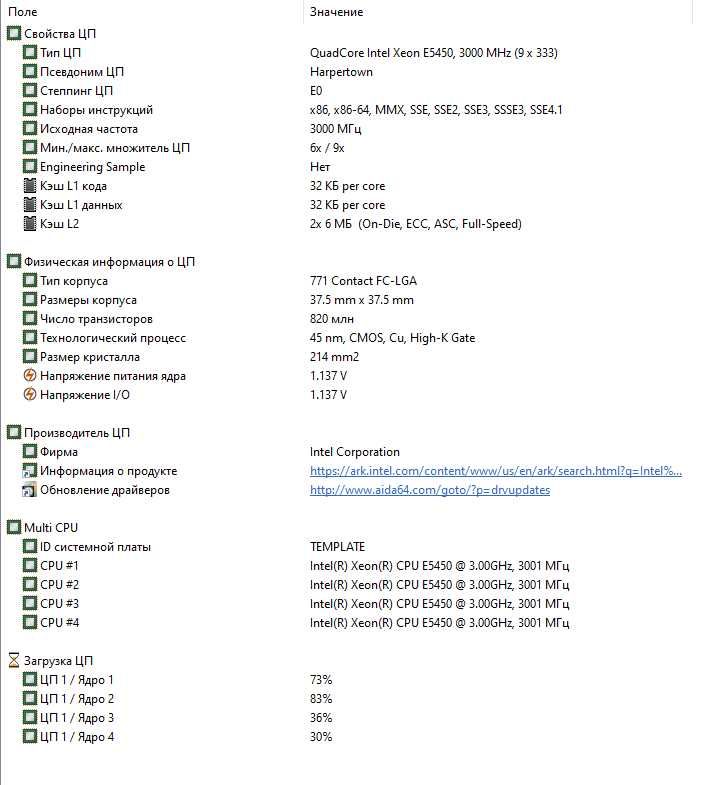Click the Тип корпуса row icon

tap(30, 281)
